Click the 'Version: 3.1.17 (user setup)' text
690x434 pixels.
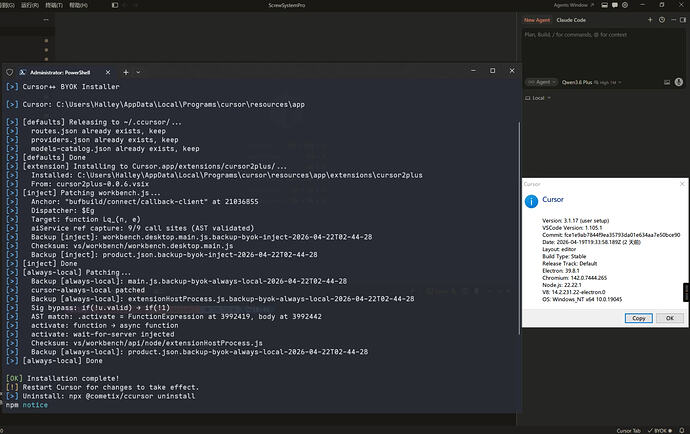click(x=575, y=221)
